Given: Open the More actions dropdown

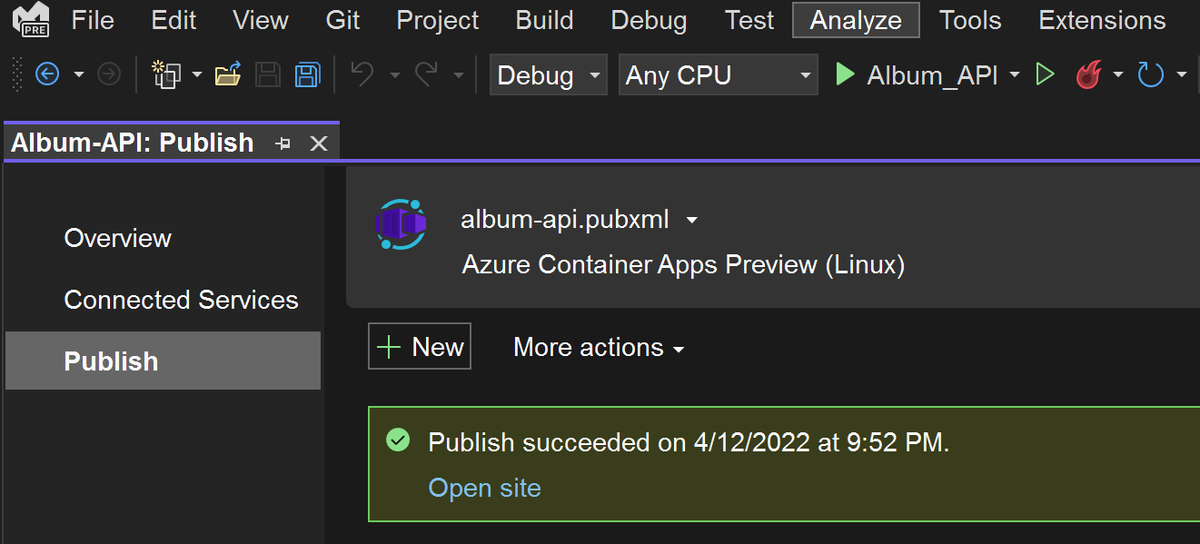Looking at the screenshot, I should tap(598, 347).
